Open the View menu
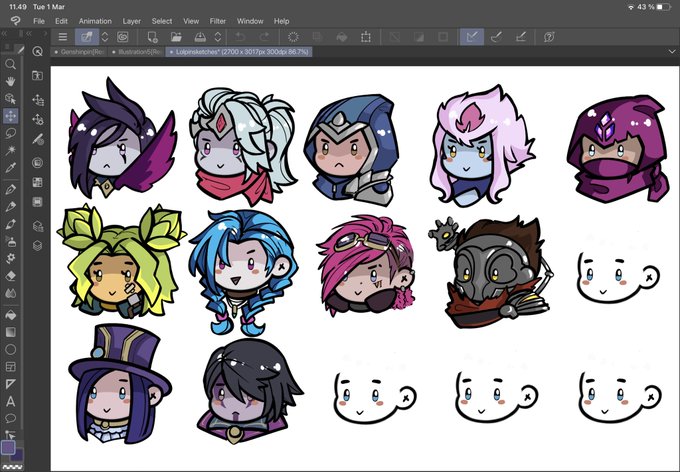Screen dimensions: 680x472 point(191,21)
